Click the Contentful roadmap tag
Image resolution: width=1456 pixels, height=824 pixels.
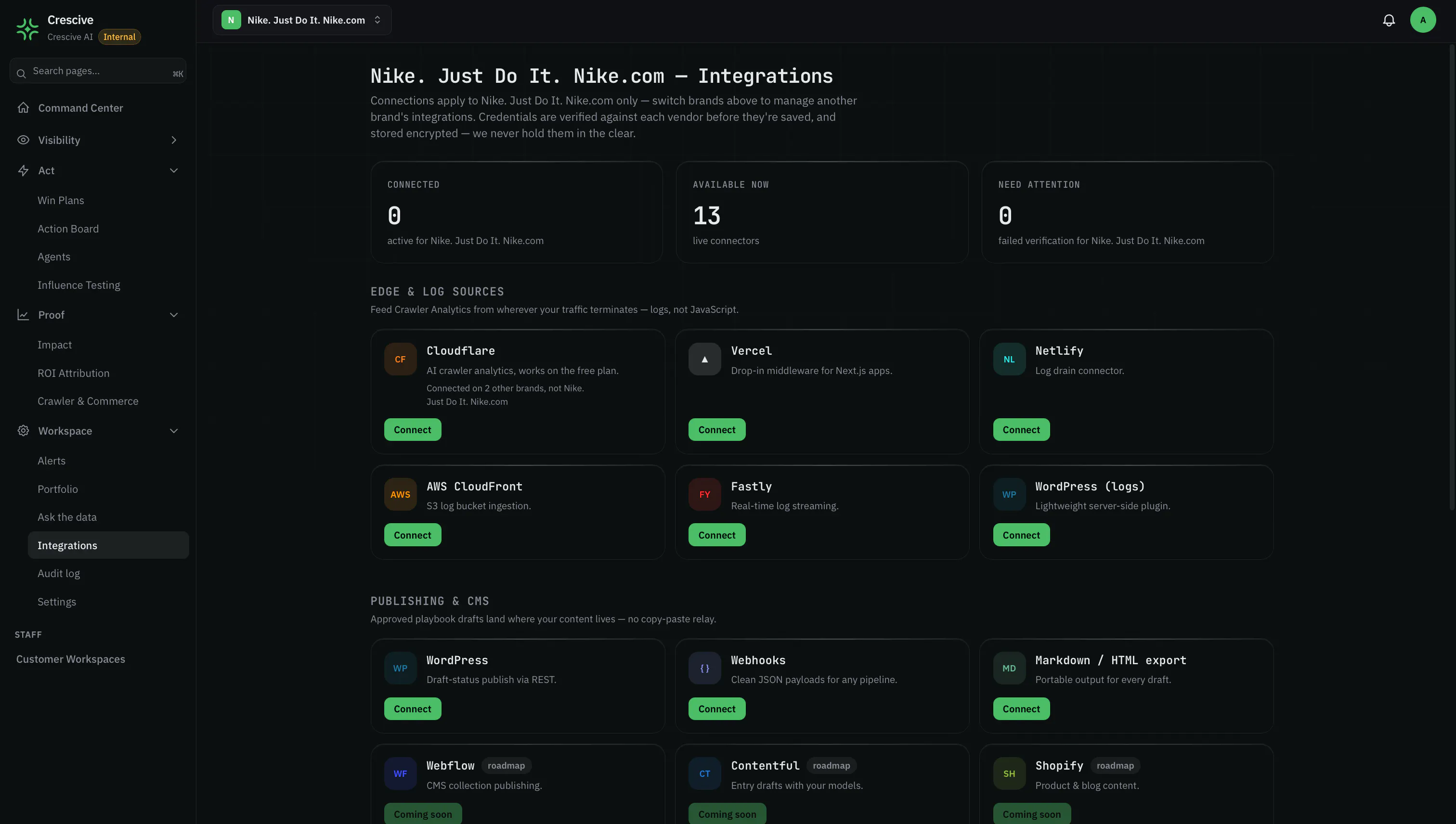[832, 765]
